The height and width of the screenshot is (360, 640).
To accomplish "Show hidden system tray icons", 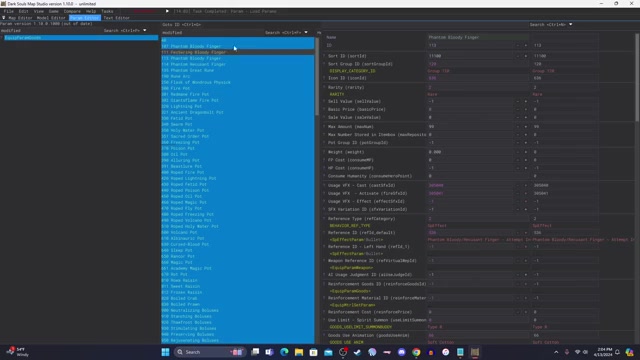I will click(556, 352).
